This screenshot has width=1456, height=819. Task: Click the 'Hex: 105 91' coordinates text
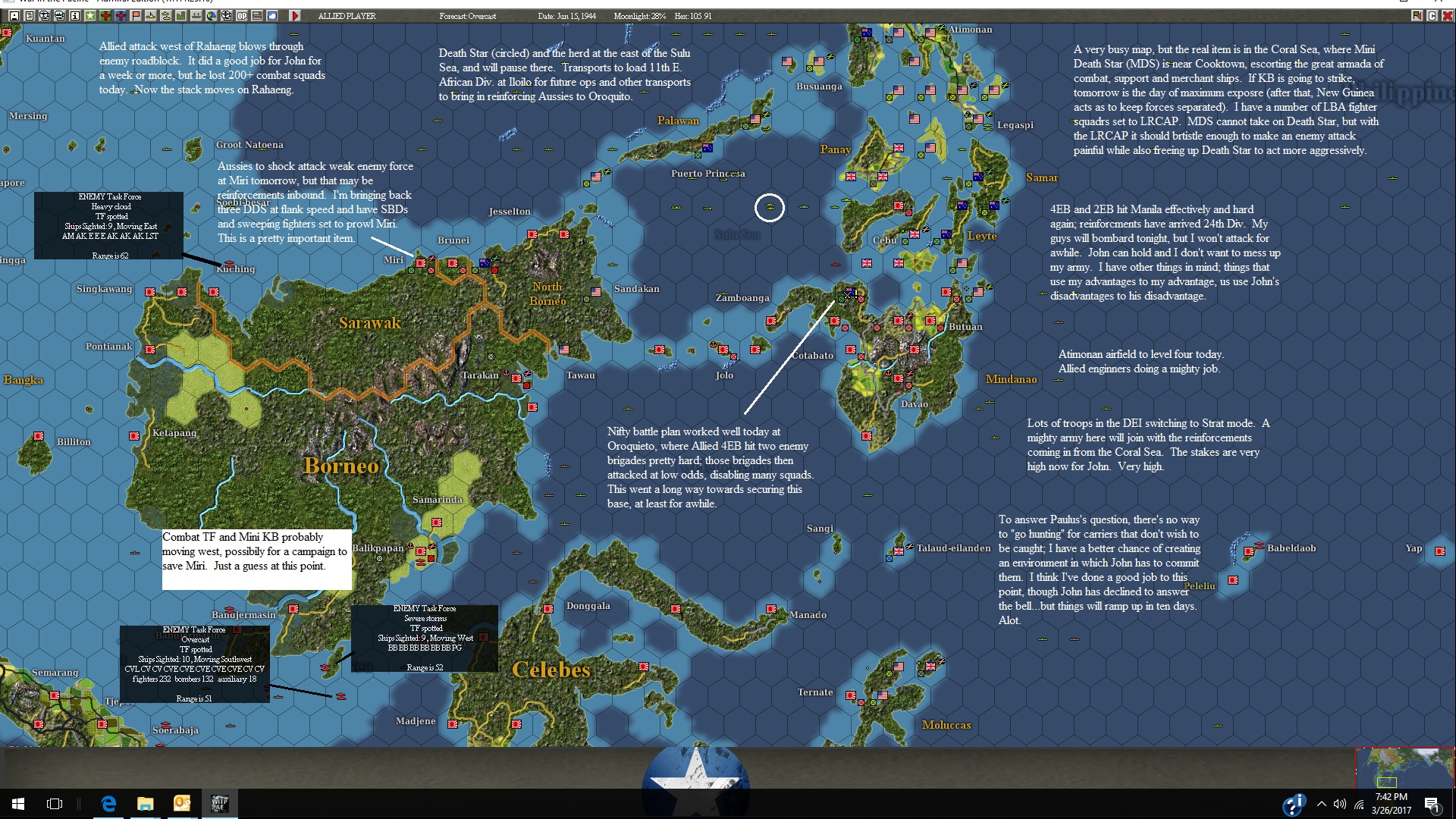click(693, 16)
